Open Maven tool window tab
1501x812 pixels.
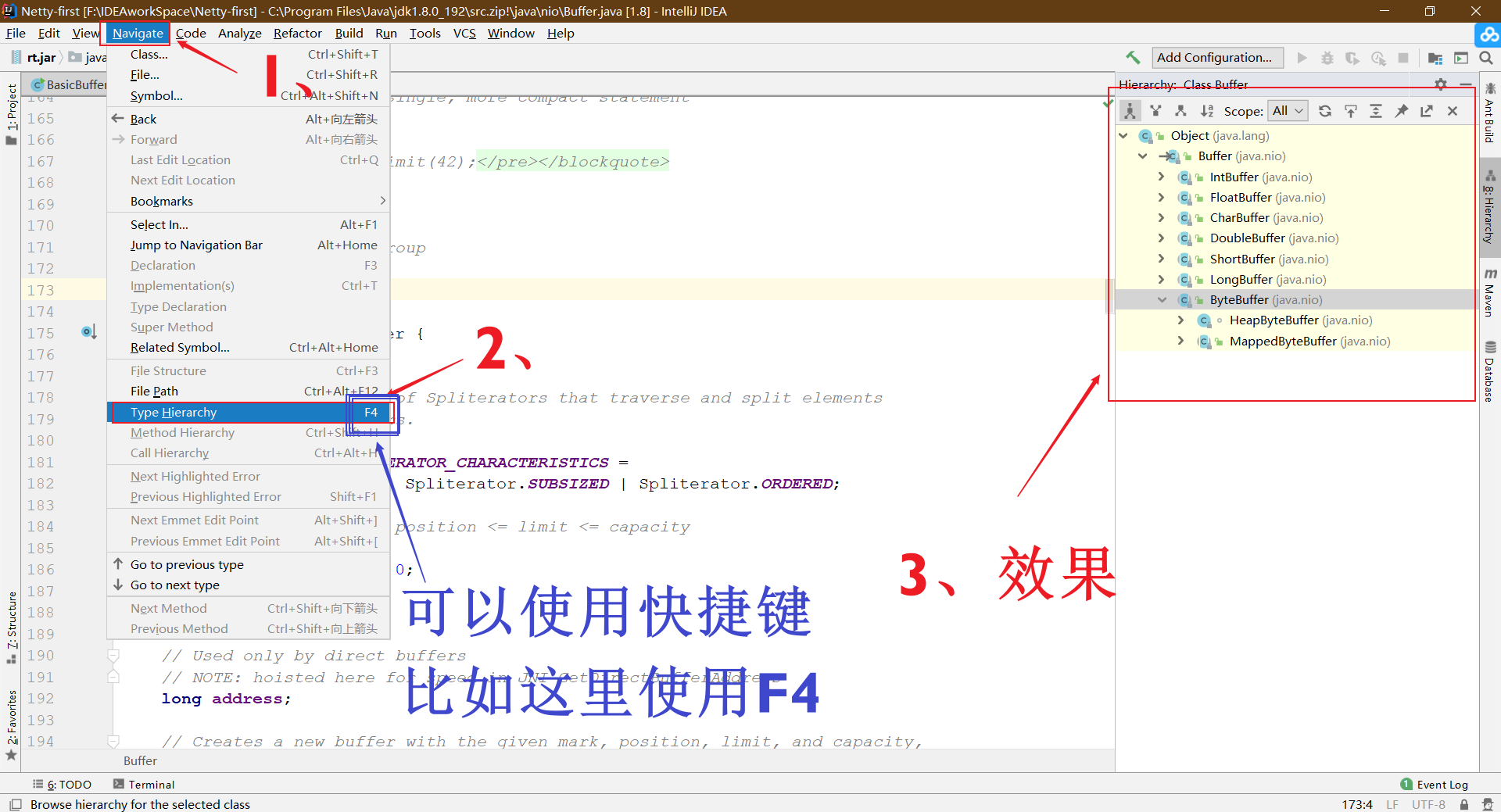(1490, 293)
